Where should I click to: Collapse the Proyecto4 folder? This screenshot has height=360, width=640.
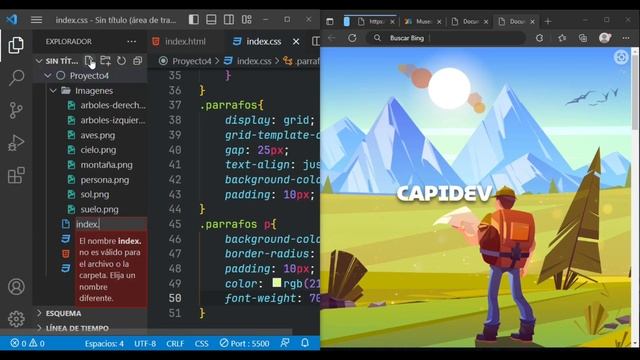[x=48, y=76]
